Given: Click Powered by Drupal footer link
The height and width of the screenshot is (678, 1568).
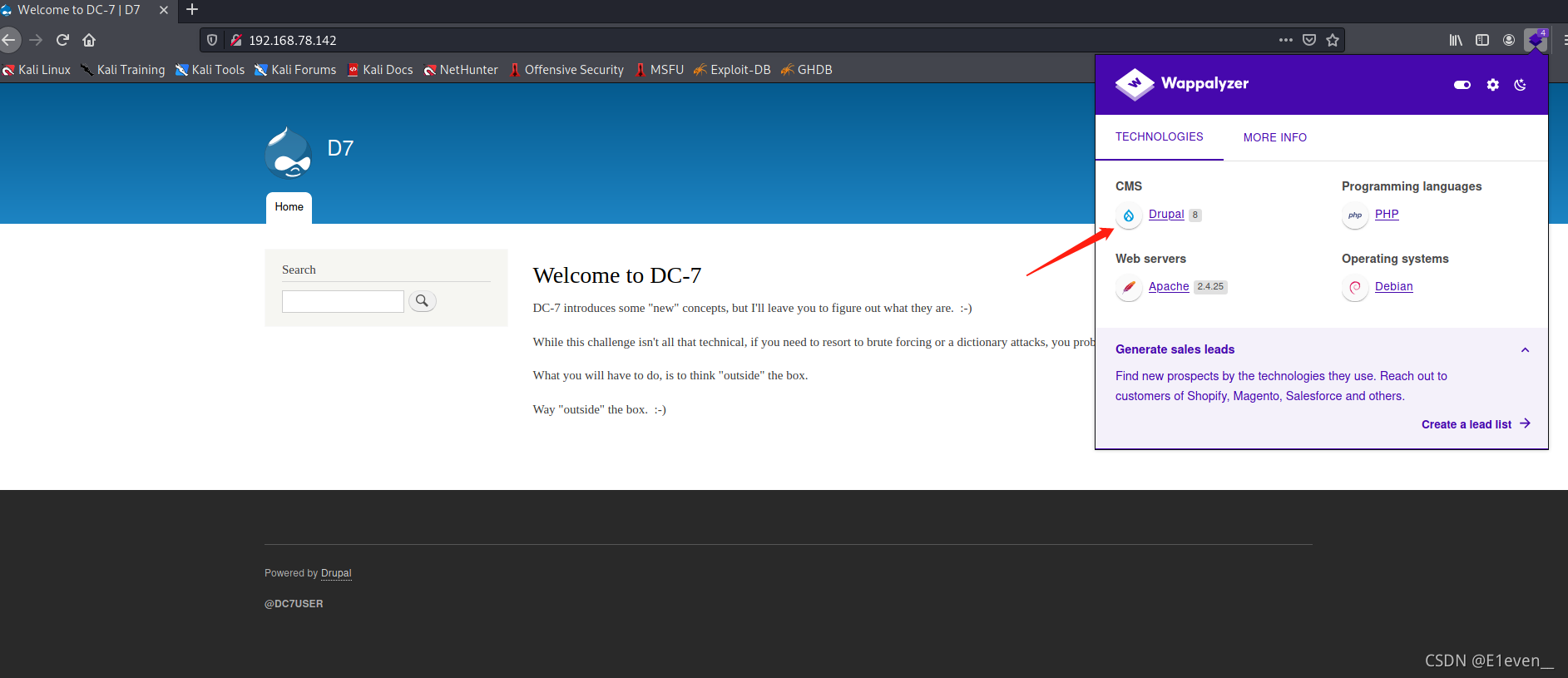Looking at the screenshot, I should tap(336, 573).
